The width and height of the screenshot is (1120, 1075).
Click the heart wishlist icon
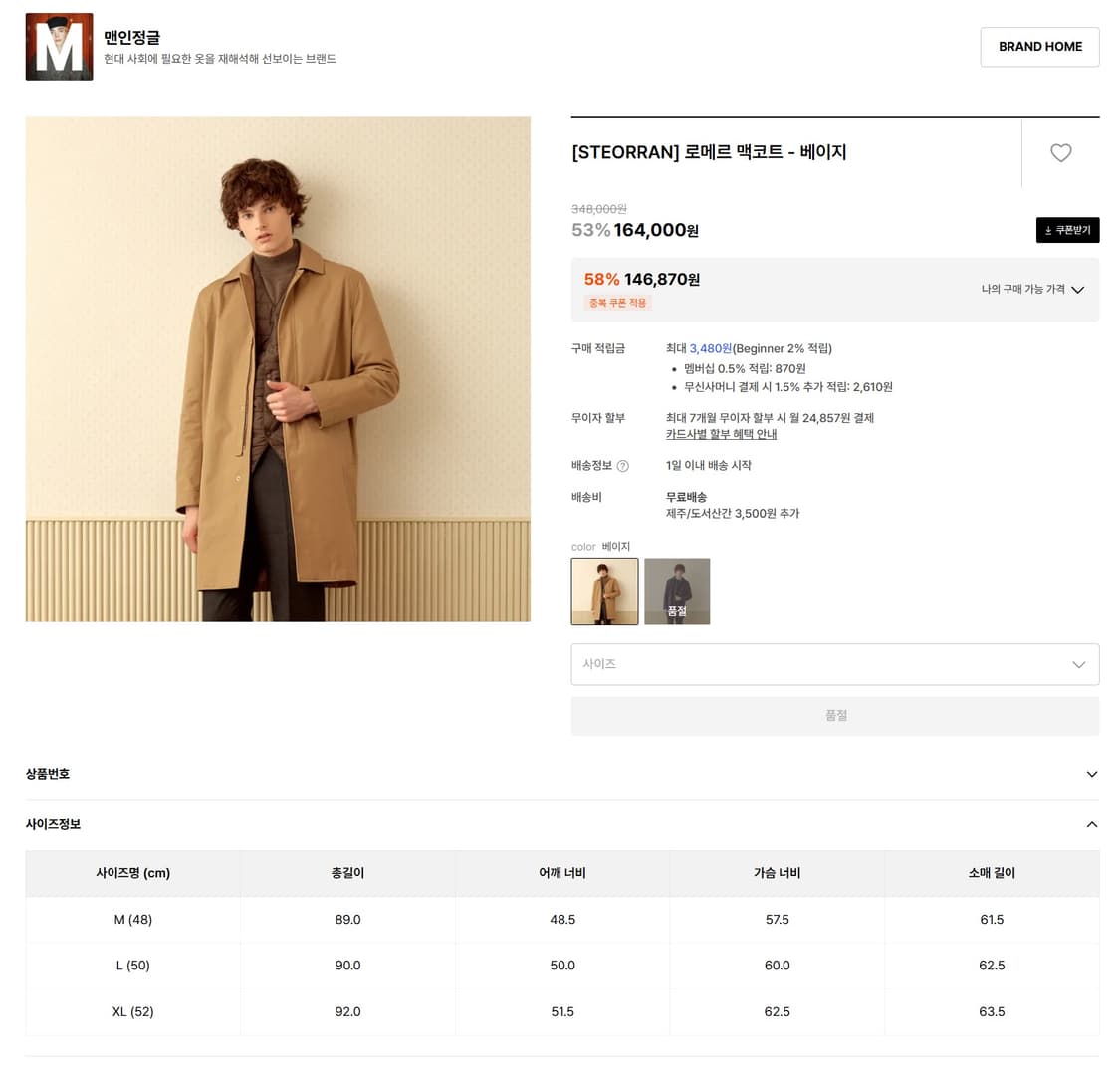[x=1060, y=153]
